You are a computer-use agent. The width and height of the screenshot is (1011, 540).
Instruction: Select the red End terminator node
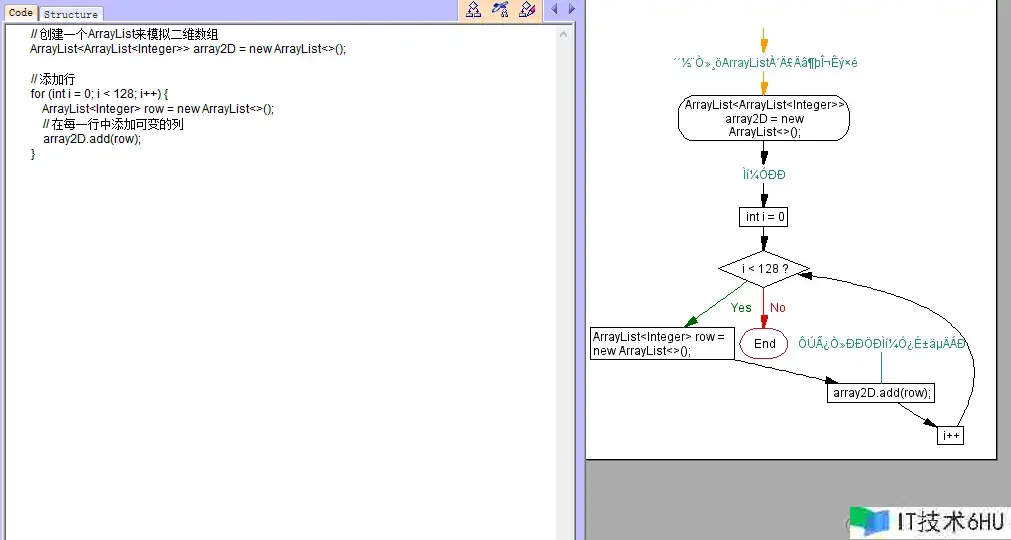point(765,343)
